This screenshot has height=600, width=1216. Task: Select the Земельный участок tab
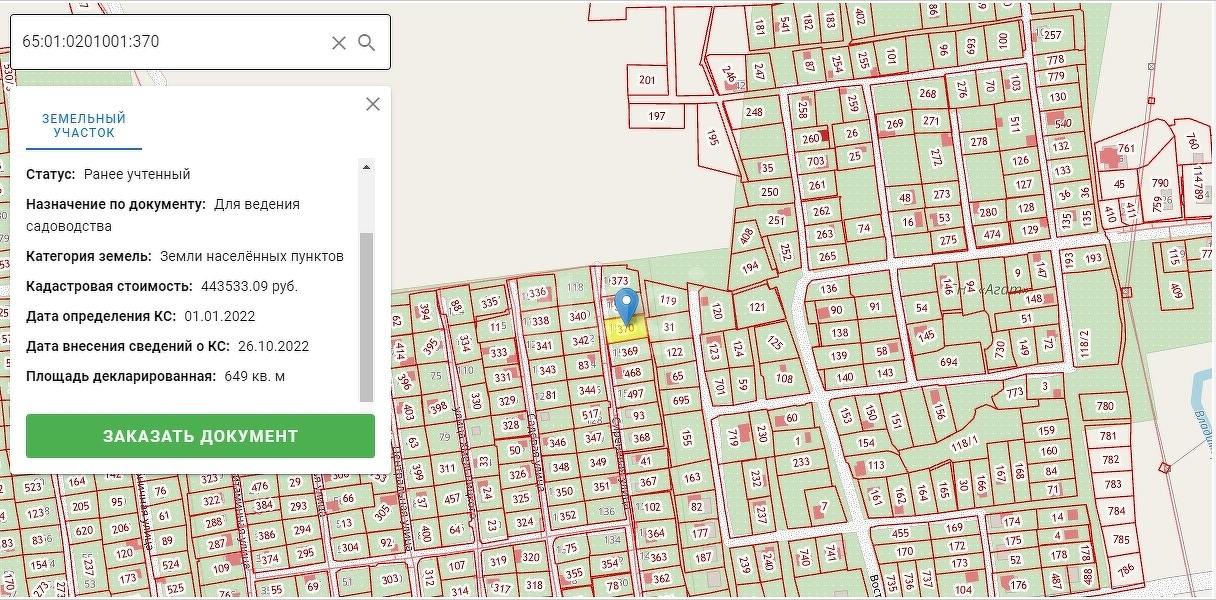click(84, 126)
